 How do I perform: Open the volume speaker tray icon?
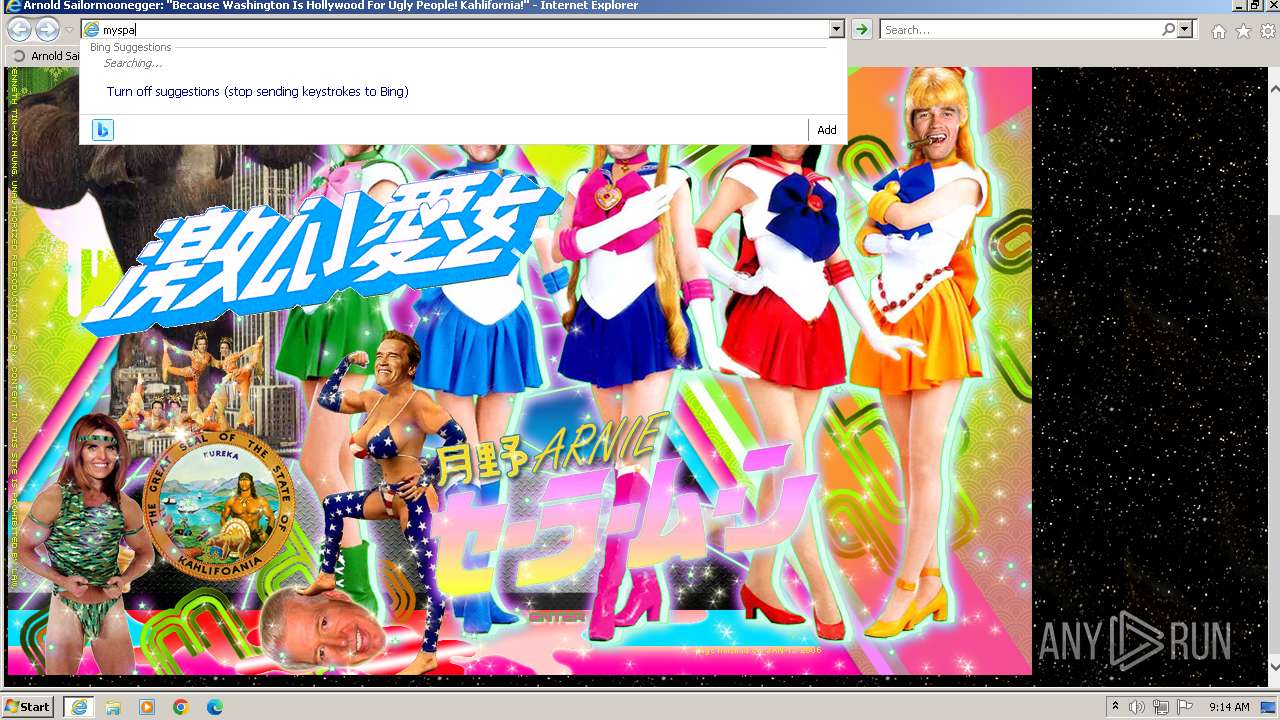point(1137,707)
